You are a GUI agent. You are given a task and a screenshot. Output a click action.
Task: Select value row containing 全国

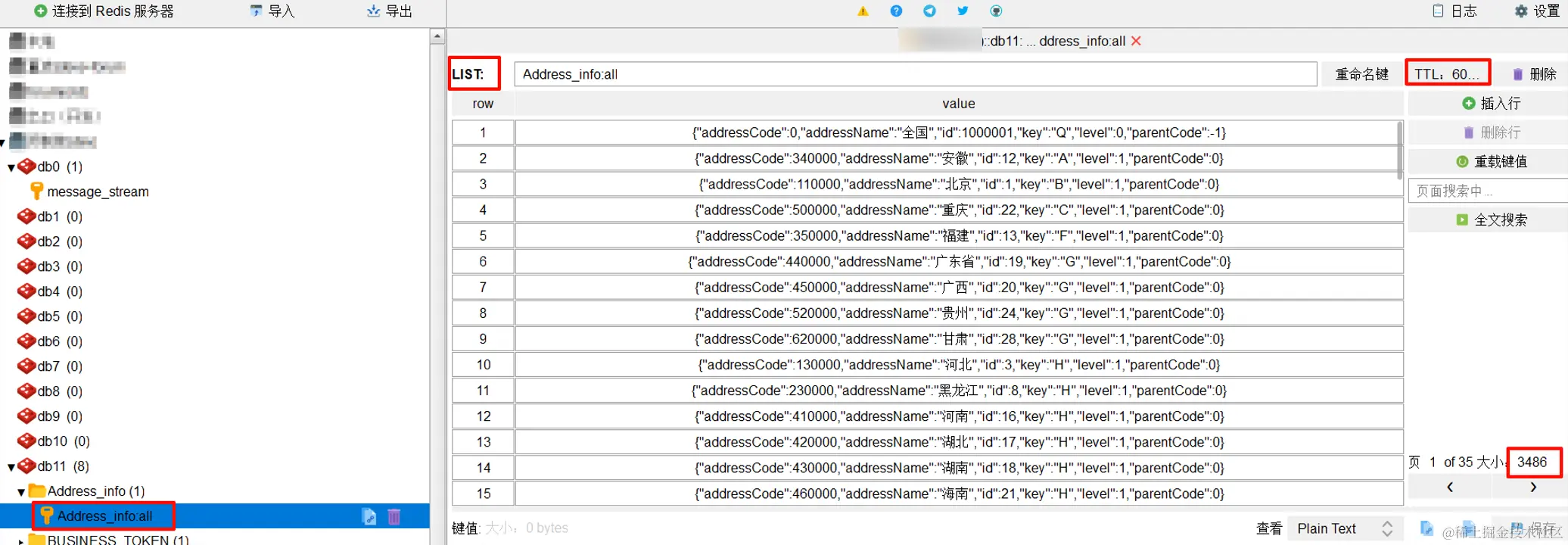[959, 132]
